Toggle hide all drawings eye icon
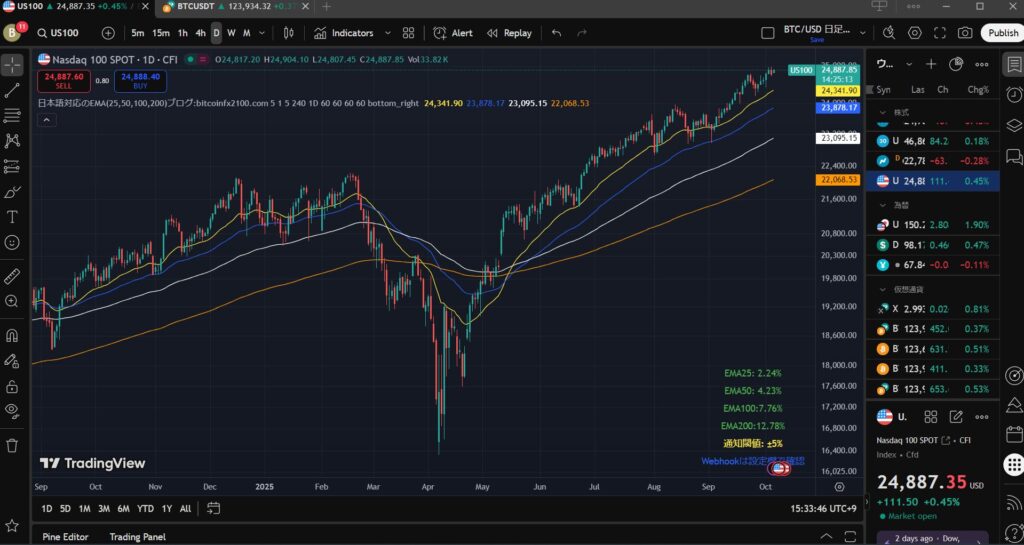Viewport: 1024px width, 545px height. point(12,410)
